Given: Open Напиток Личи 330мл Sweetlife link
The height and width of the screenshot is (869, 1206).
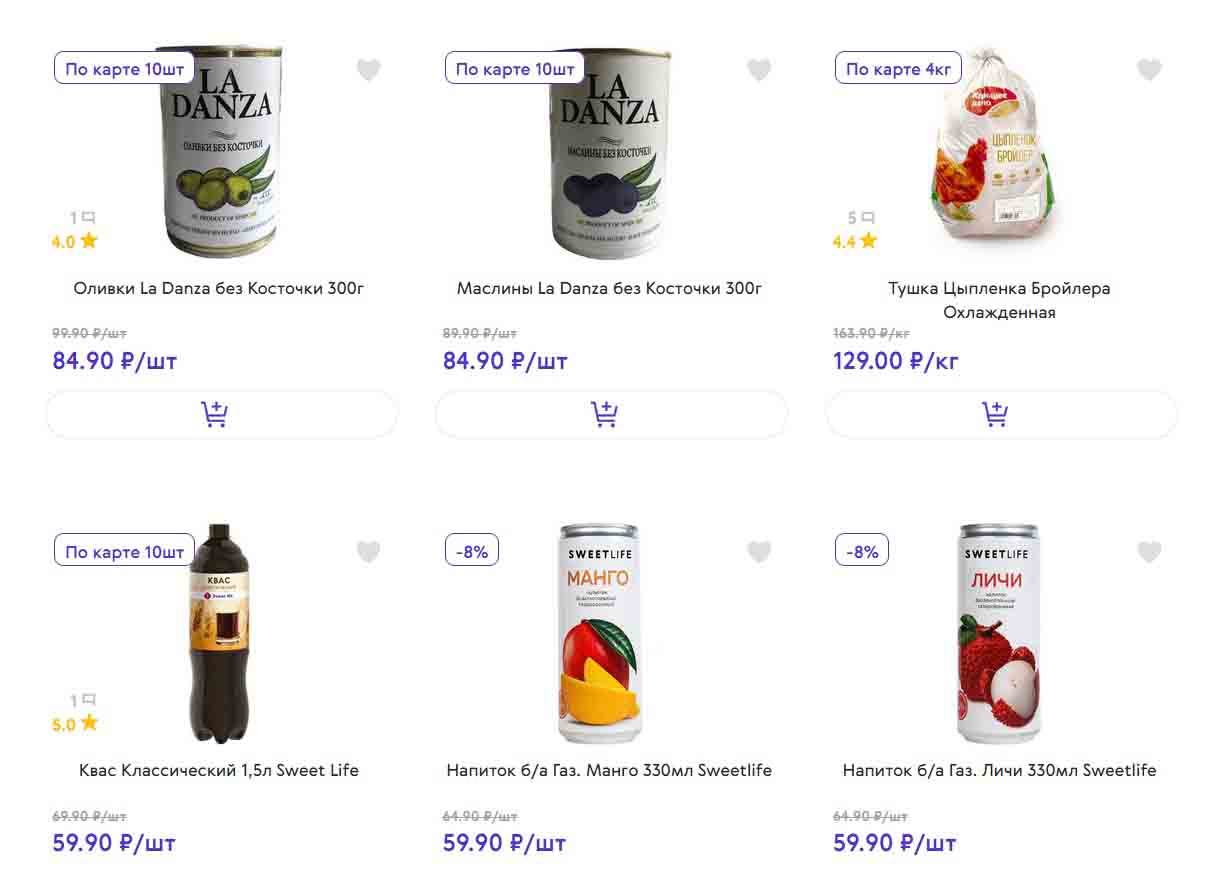Looking at the screenshot, I should (x=999, y=771).
